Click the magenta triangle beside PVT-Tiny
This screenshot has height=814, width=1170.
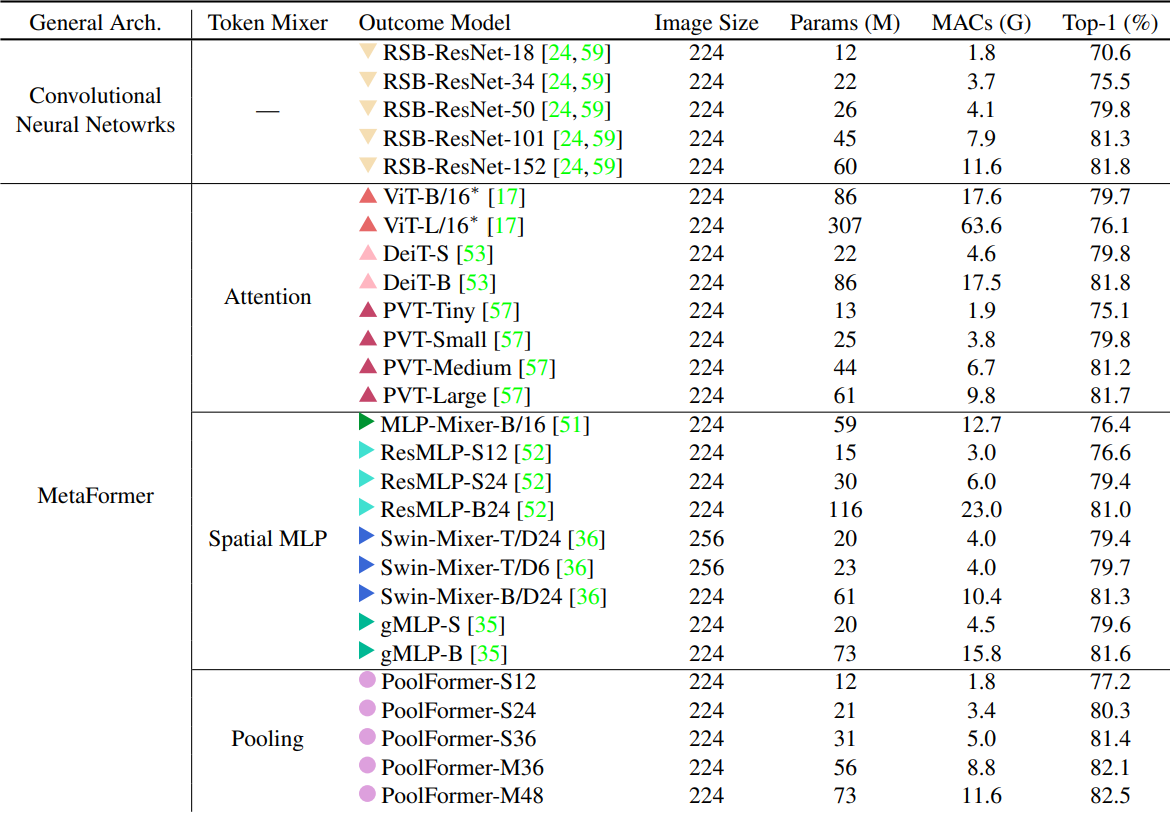[367, 311]
